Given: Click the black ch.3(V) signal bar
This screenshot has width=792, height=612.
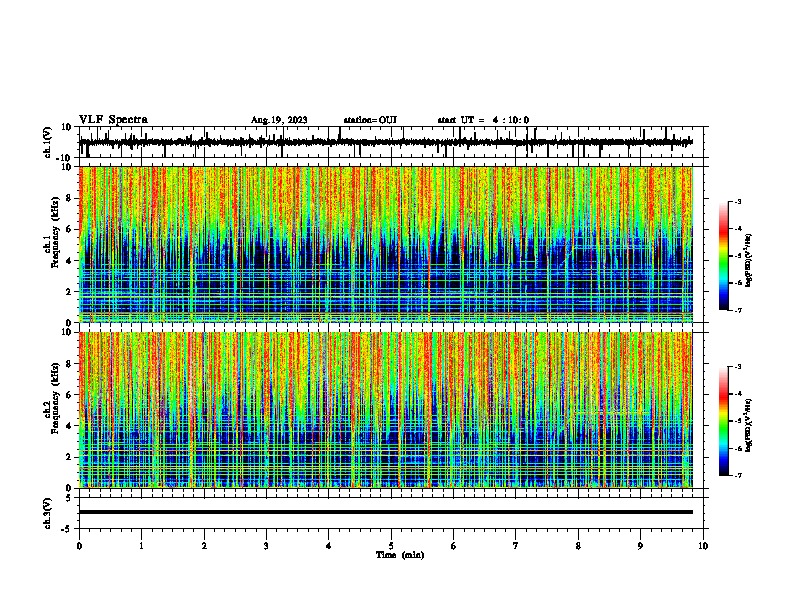Looking at the screenshot, I should click(386, 512).
